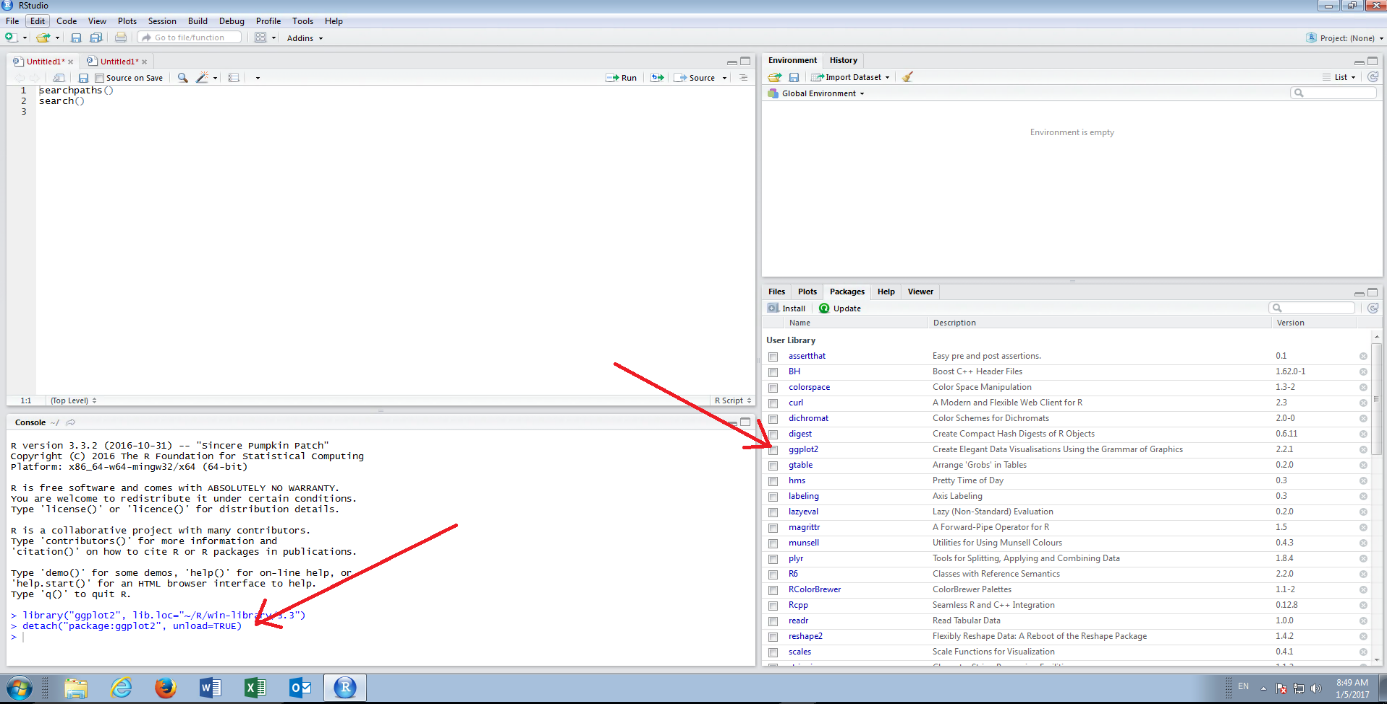
Task: Click the Windows Start button
Action: coord(19,688)
